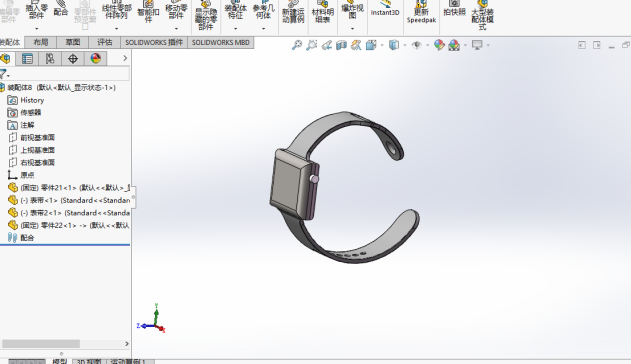Open Reference Geometry (参考几何体)

[x=264, y=10]
